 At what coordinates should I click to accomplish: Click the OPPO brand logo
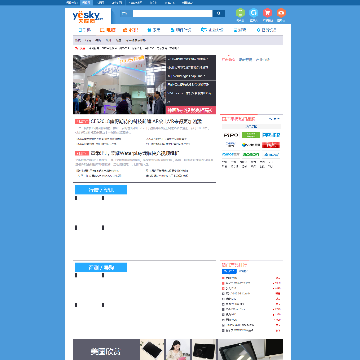click(x=231, y=135)
